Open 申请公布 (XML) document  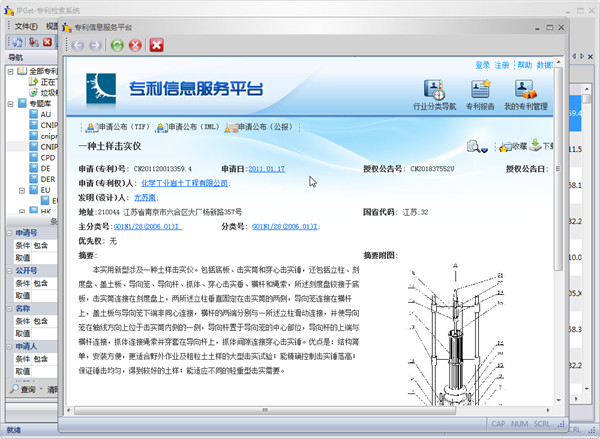tap(187, 127)
